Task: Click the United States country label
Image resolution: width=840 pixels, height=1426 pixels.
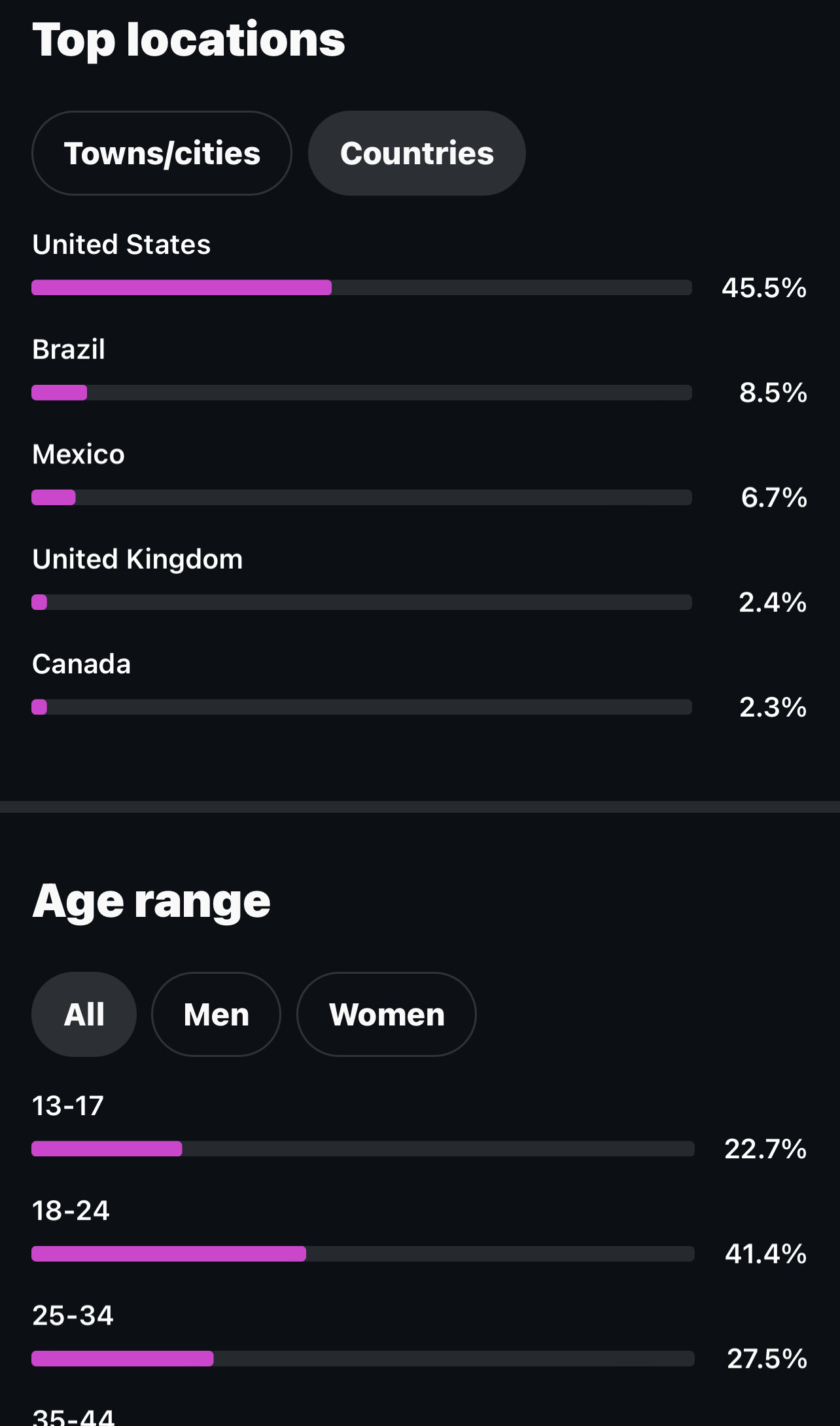Action: [122, 245]
